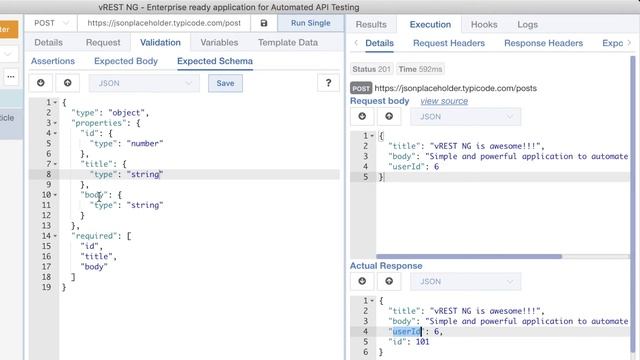Click the Run Single button
Image resolution: width=640 pixels, height=360 pixels.
[311, 23]
